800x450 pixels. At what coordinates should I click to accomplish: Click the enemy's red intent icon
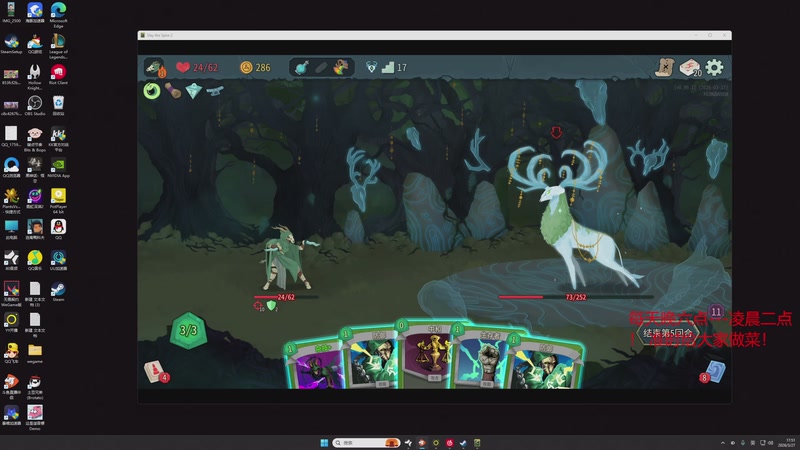[556, 133]
